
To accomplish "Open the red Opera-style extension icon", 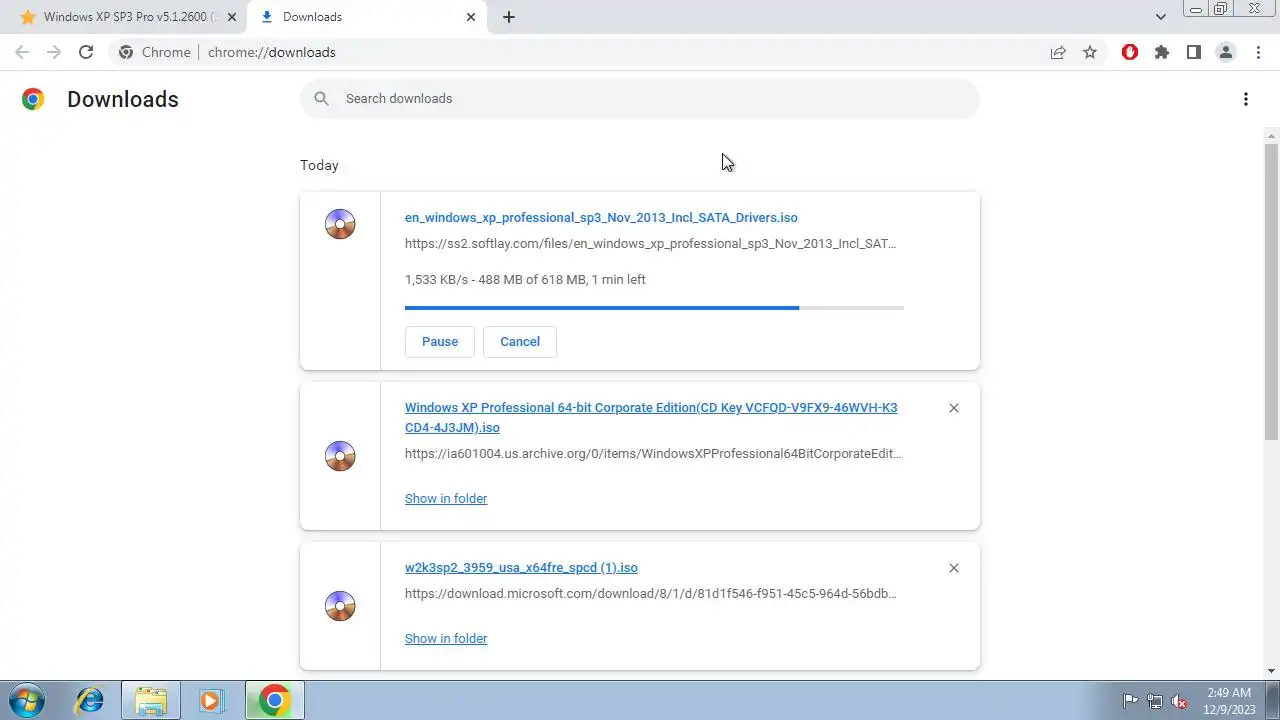I will 1130,52.
